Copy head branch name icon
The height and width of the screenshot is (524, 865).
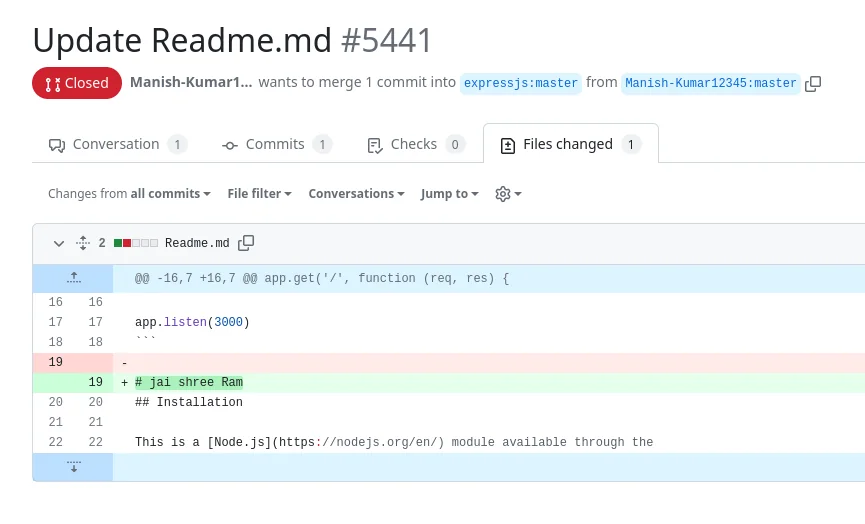click(813, 84)
